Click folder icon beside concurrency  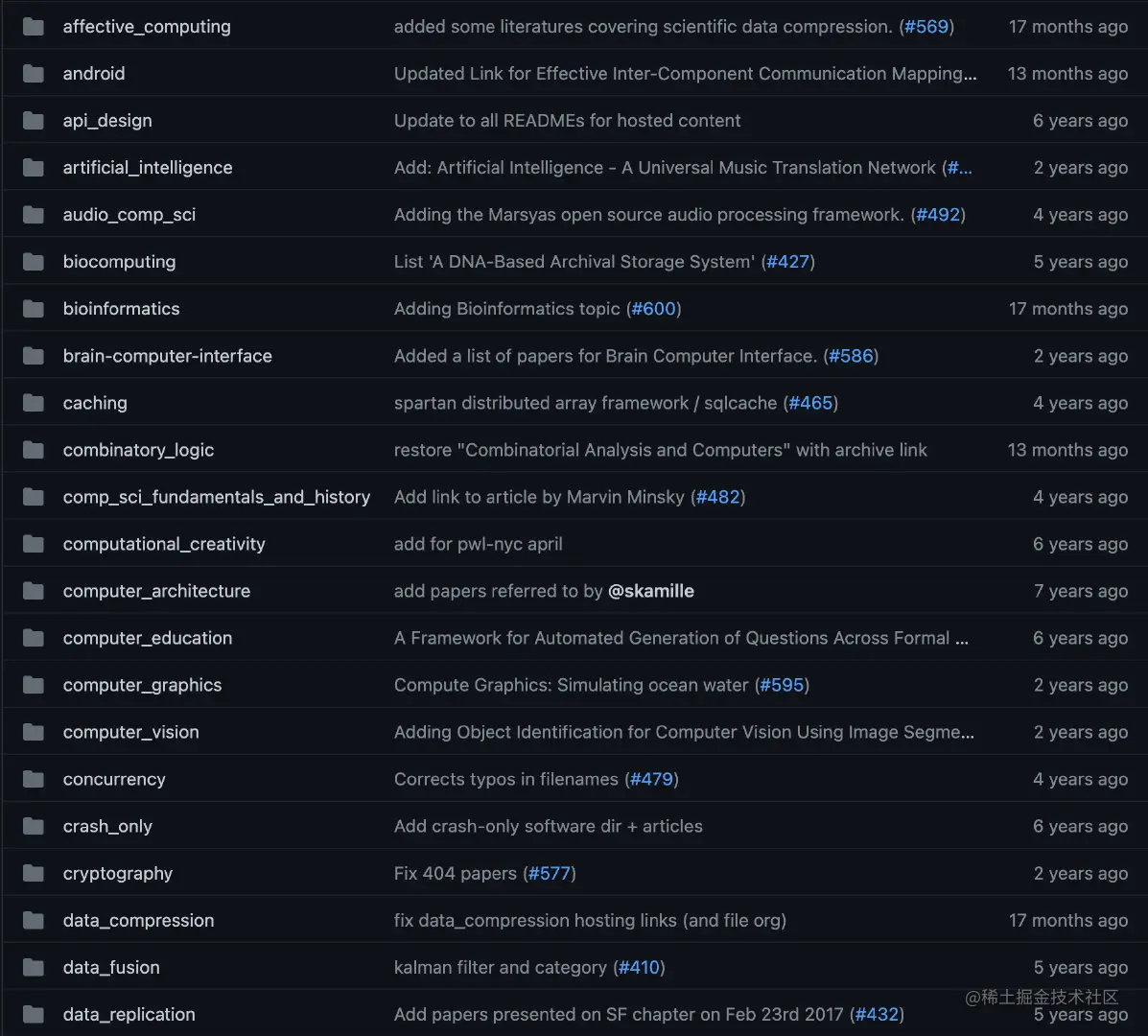[33, 779]
